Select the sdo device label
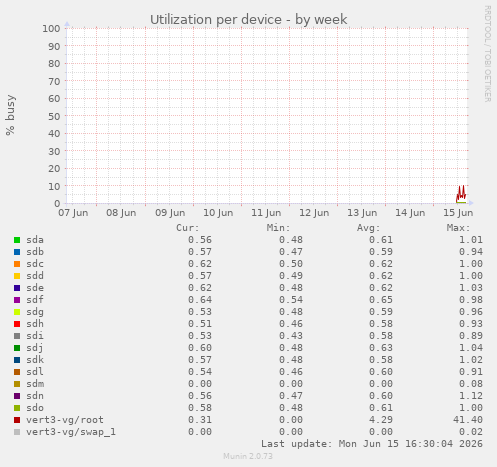The height and width of the screenshot is (467, 497). 35,408
